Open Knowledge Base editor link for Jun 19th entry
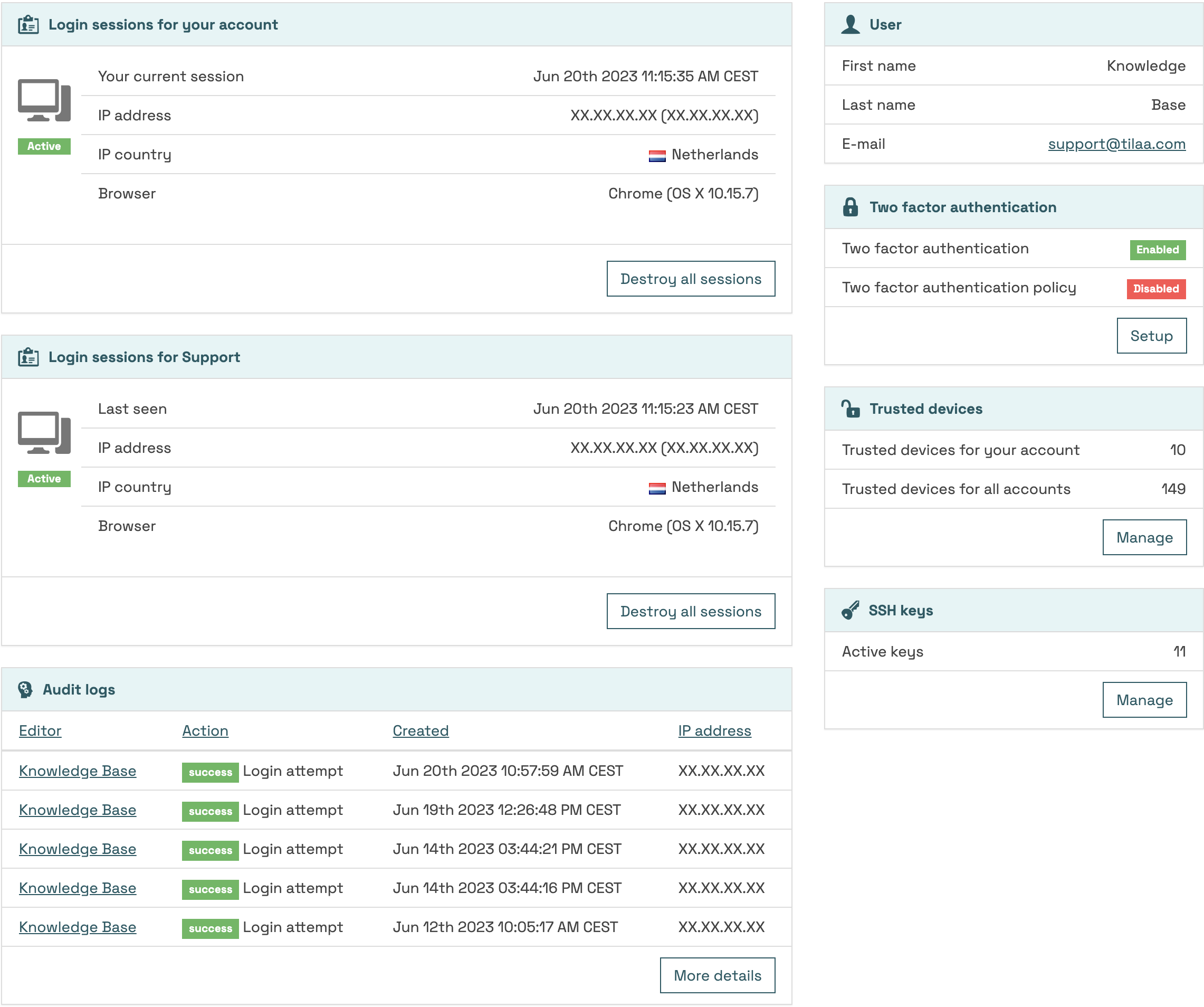The width and height of the screenshot is (1204, 1007). 78,810
